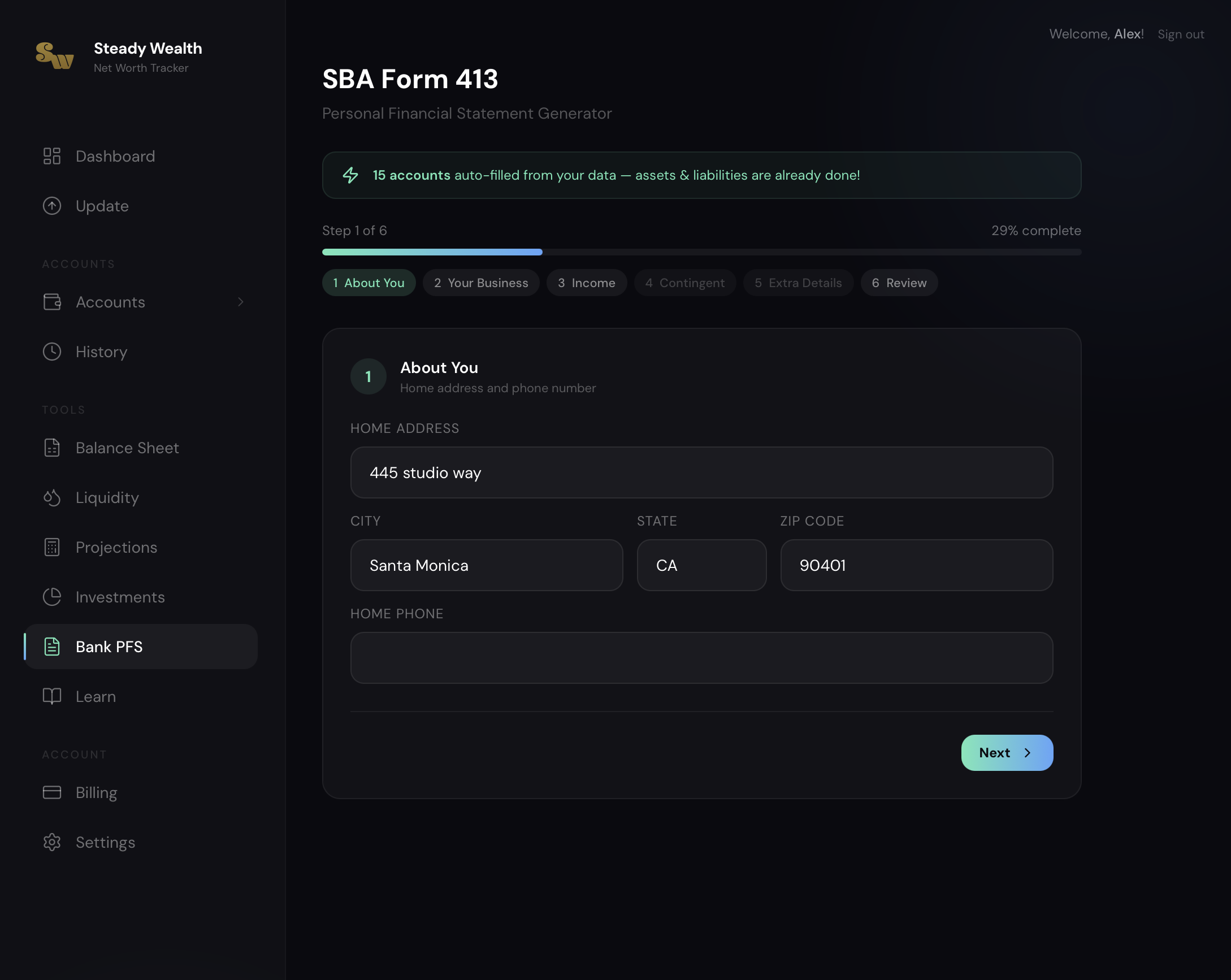
Task: Click the Dashboard grid icon
Action: click(52, 156)
